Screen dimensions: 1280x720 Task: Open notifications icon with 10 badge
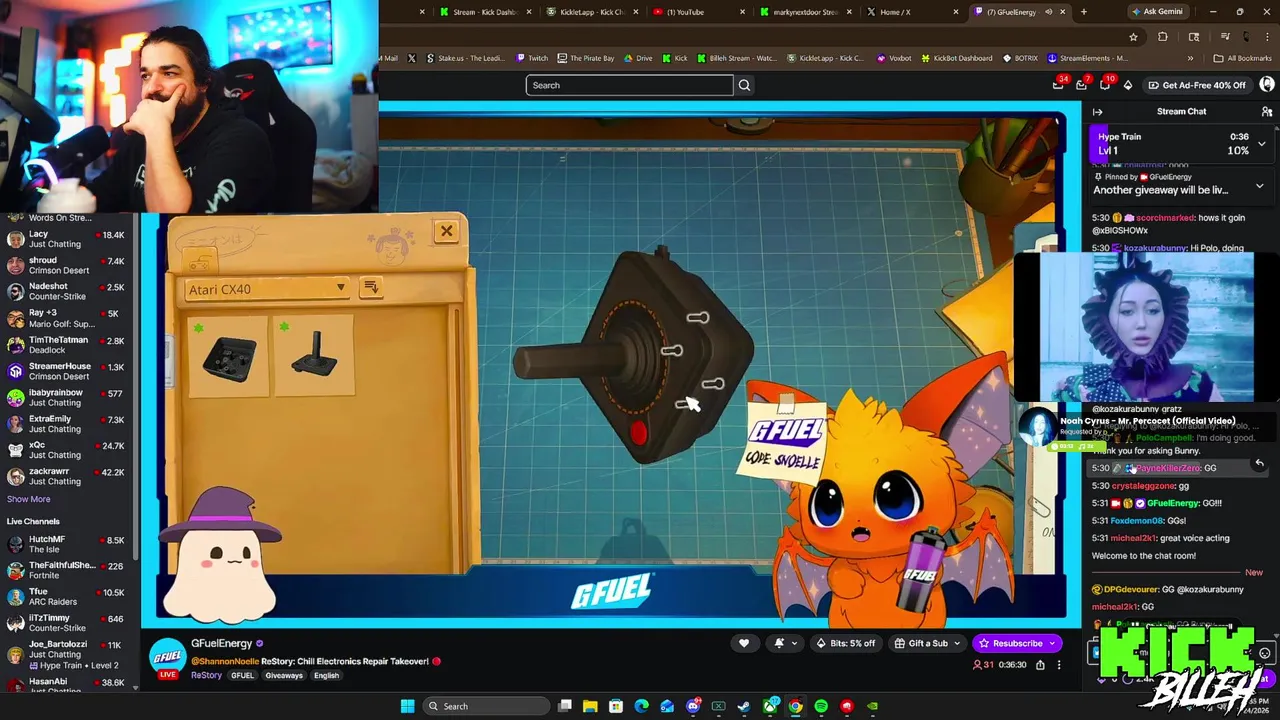pos(1105,85)
